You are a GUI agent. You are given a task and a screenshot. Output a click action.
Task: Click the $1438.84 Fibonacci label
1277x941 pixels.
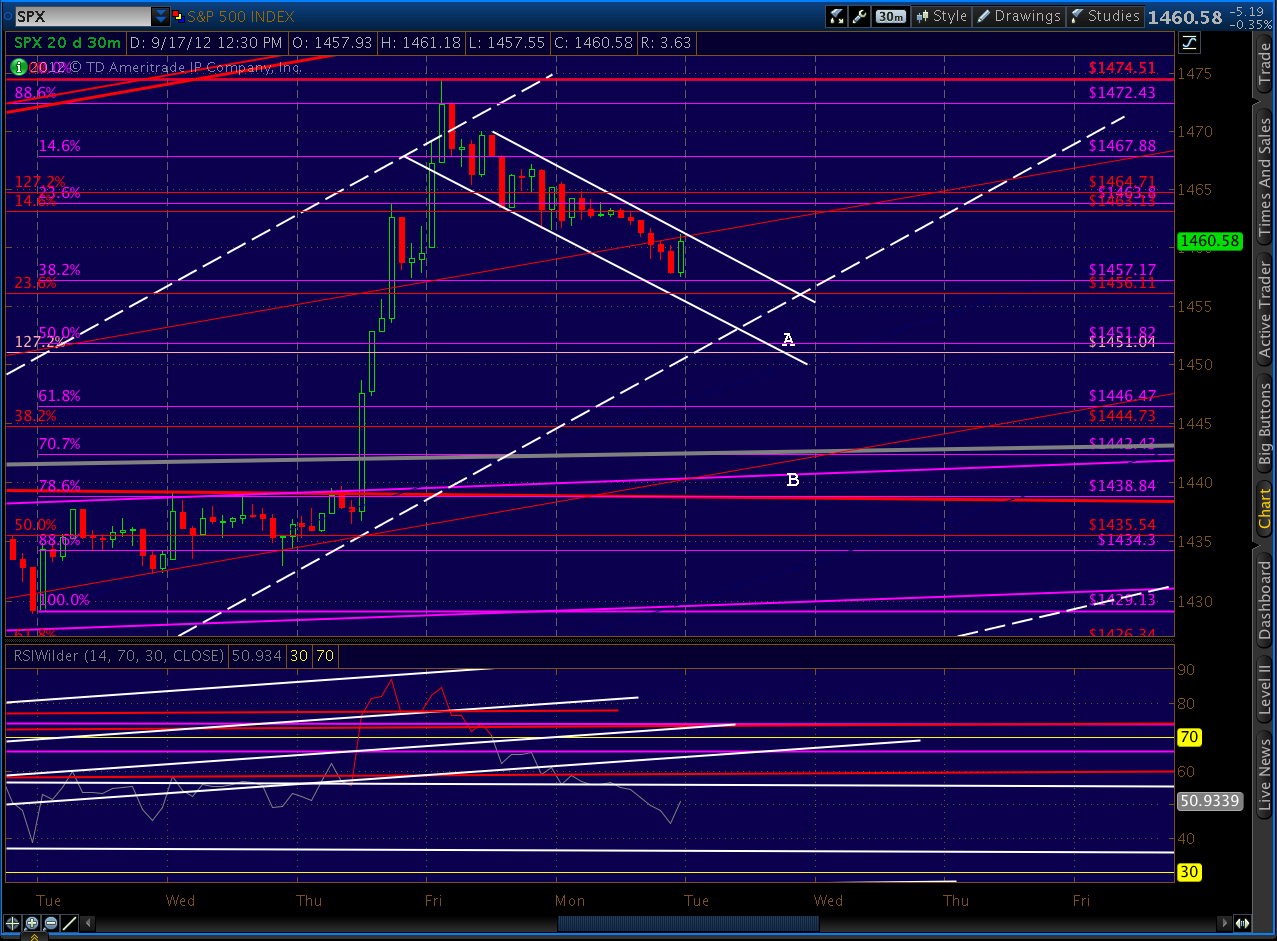click(1122, 485)
